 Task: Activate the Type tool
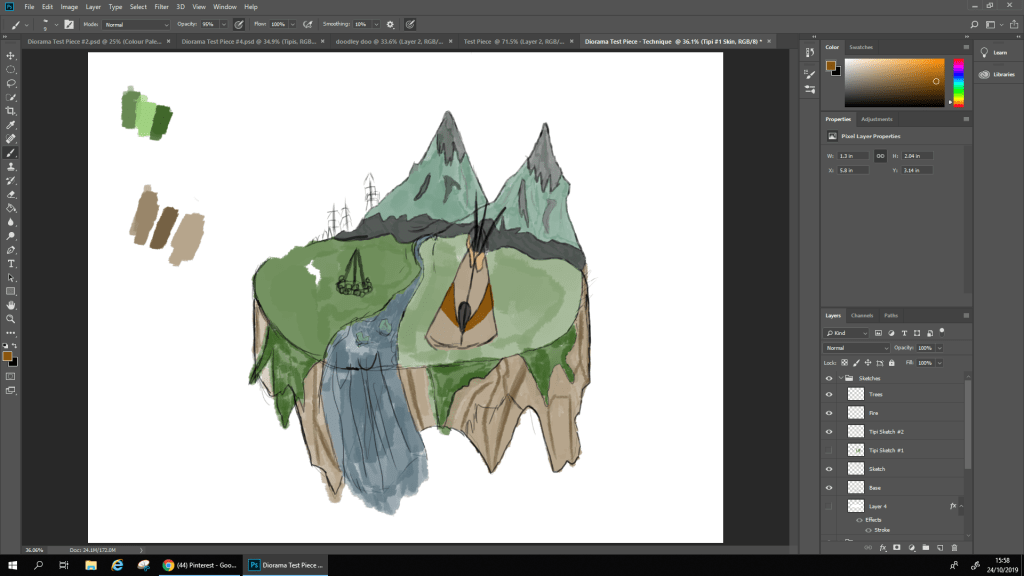11,263
